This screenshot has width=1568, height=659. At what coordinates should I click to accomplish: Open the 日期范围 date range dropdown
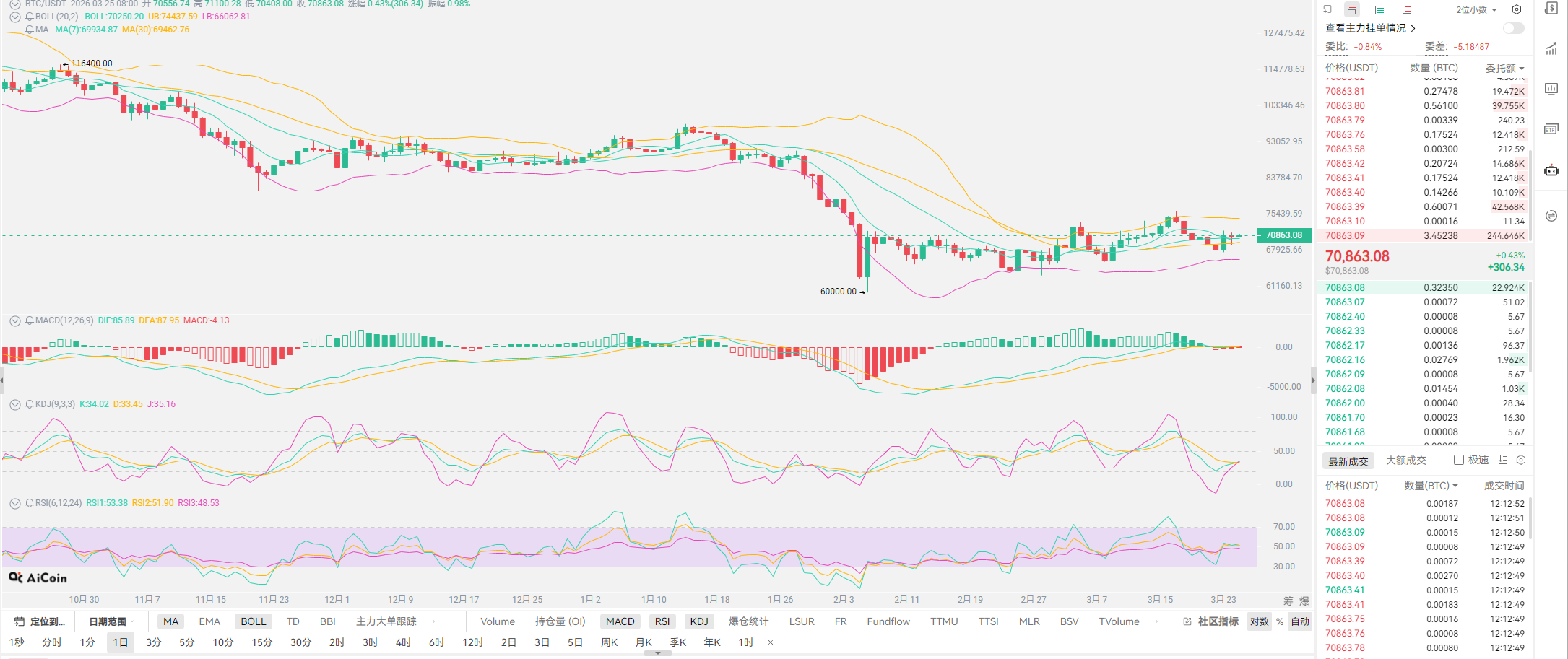pyautogui.click(x=111, y=621)
